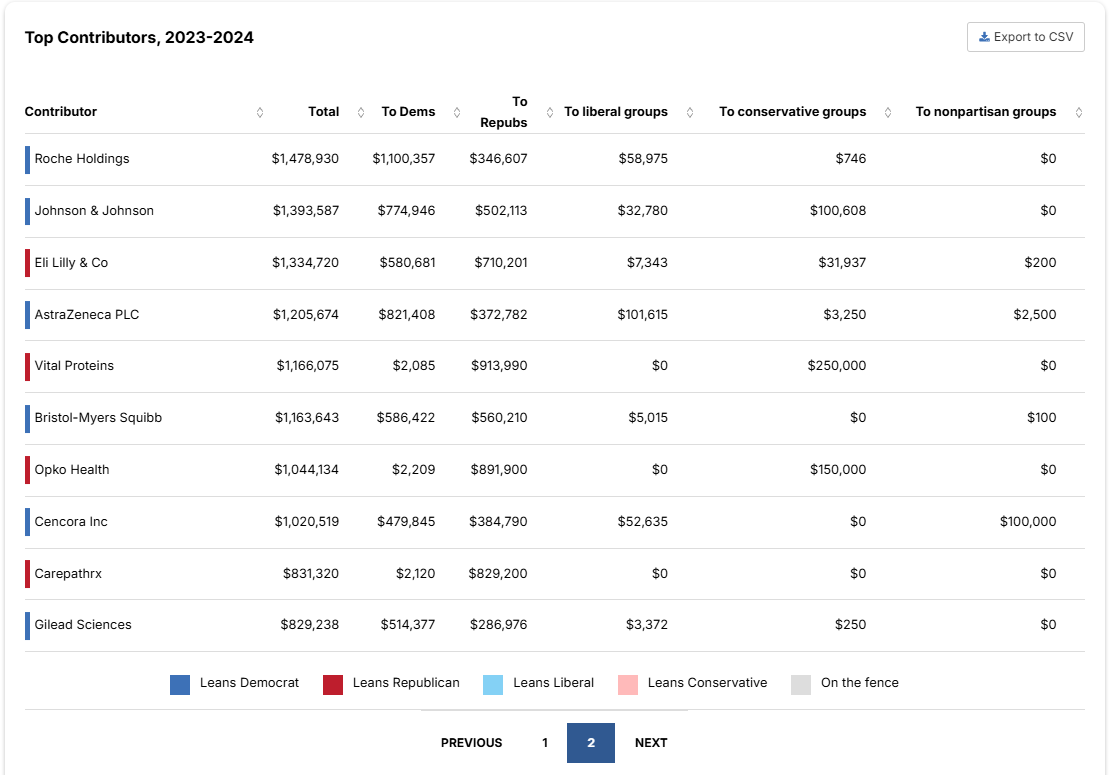The image size is (1118, 775).
Task: Click the Gilead Sciences contributor name
Action: pyautogui.click(x=83, y=625)
